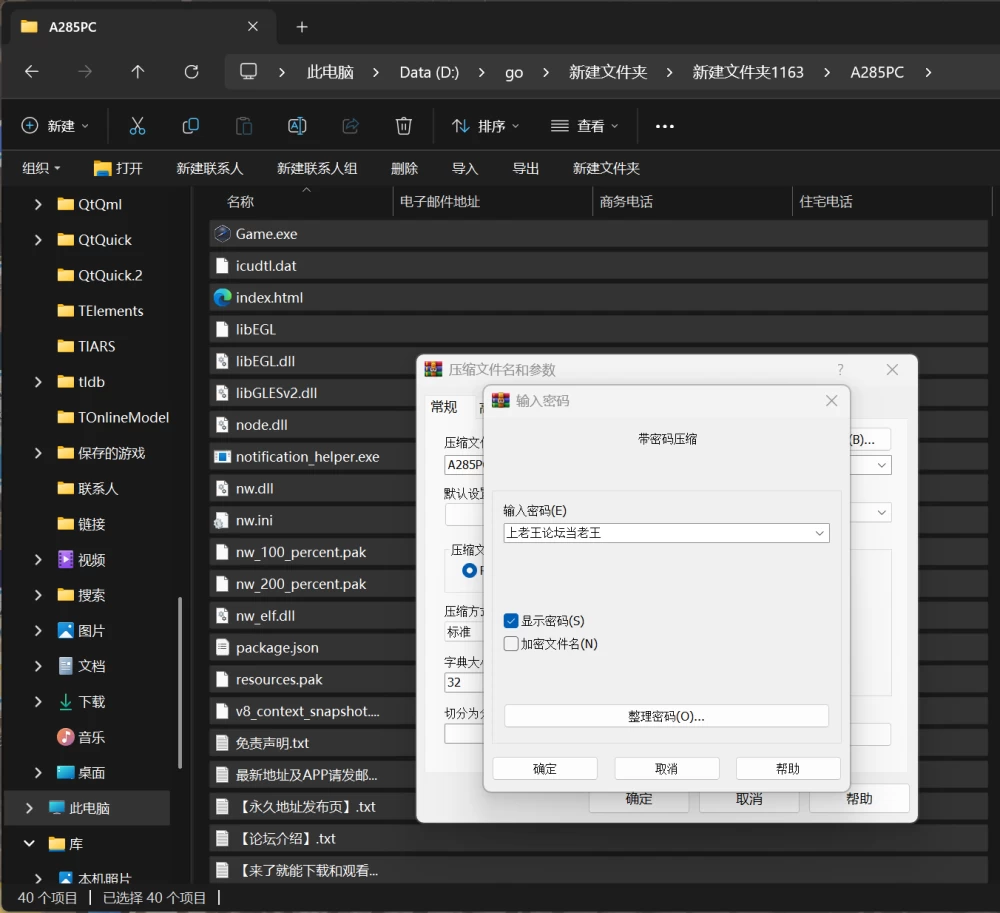Click the cut scissors icon
This screenshot has width=1000, height=913.
[x=137, y=126]
